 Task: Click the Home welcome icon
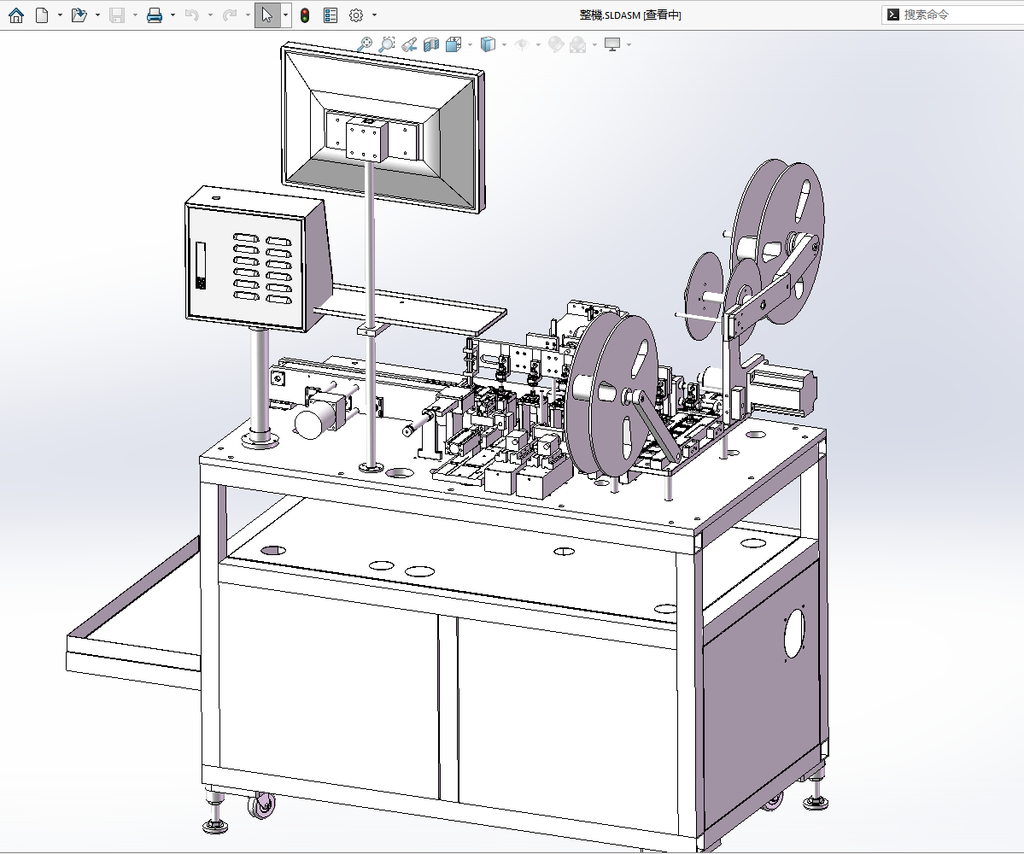click(16, 15)
